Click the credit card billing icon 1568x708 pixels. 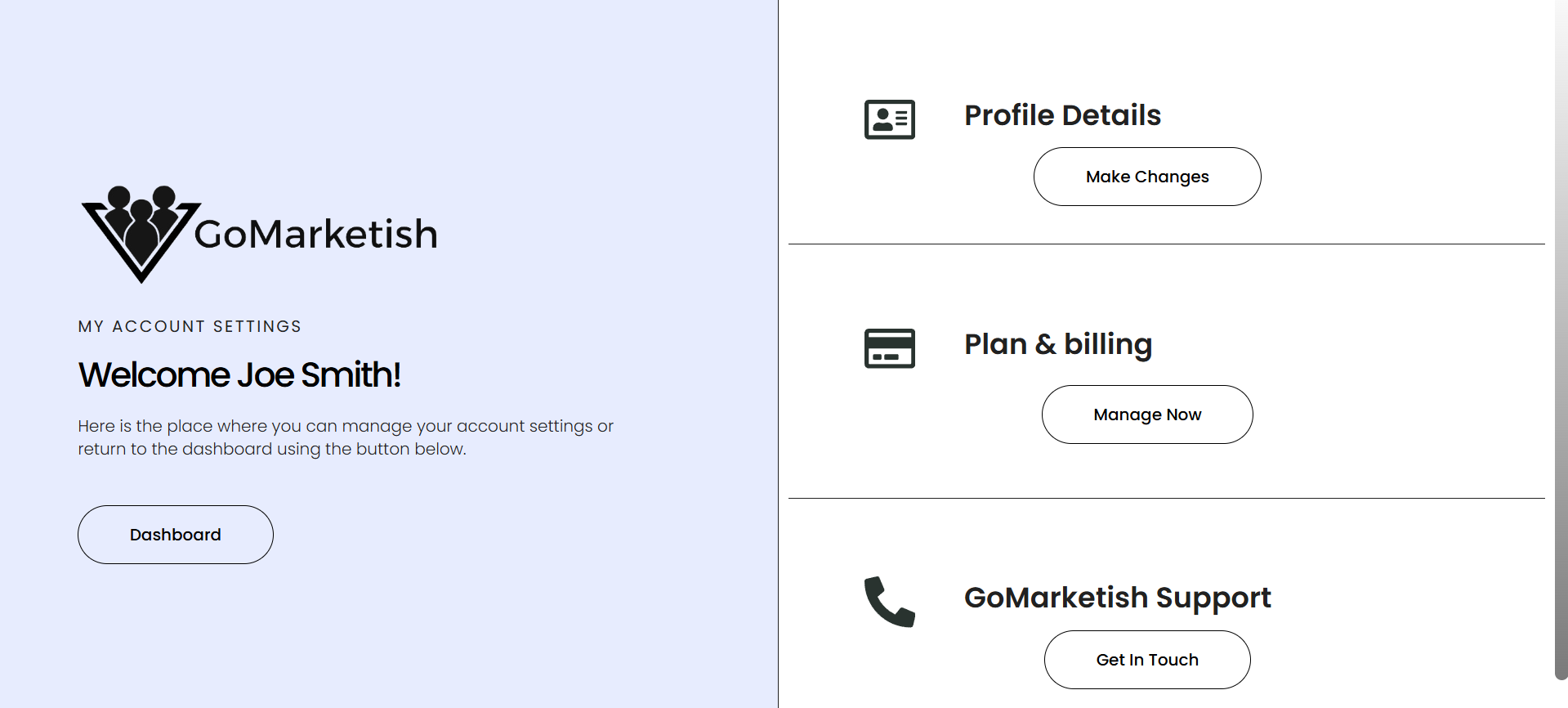889,348
